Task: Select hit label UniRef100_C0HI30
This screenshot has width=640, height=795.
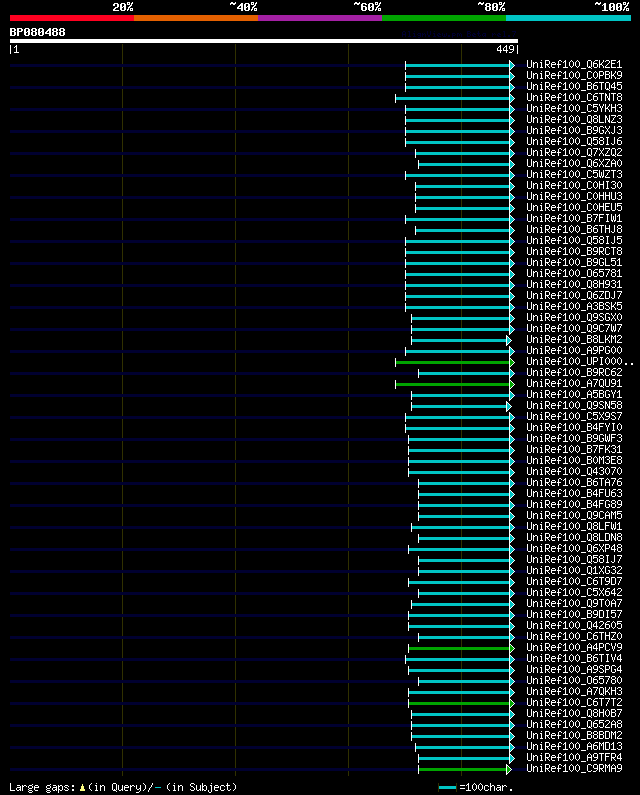Action: (x=574, y=186)
